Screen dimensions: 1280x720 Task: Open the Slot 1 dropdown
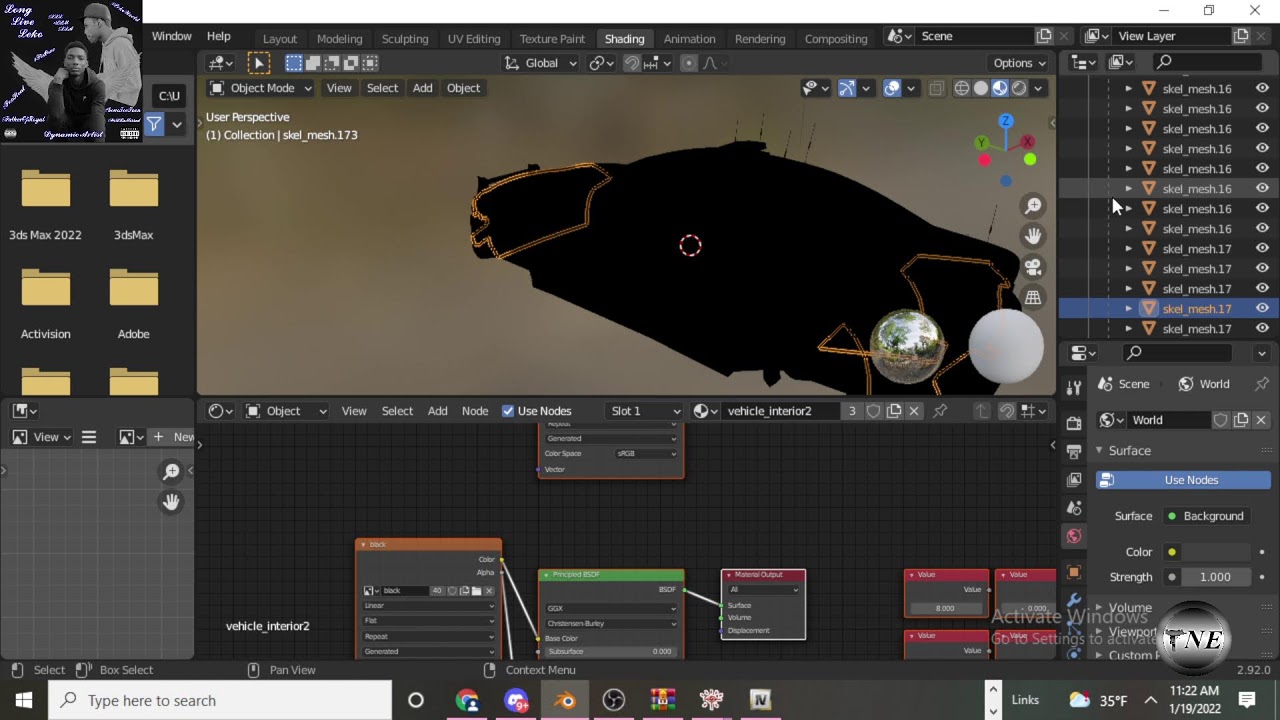tap(644, 411)
